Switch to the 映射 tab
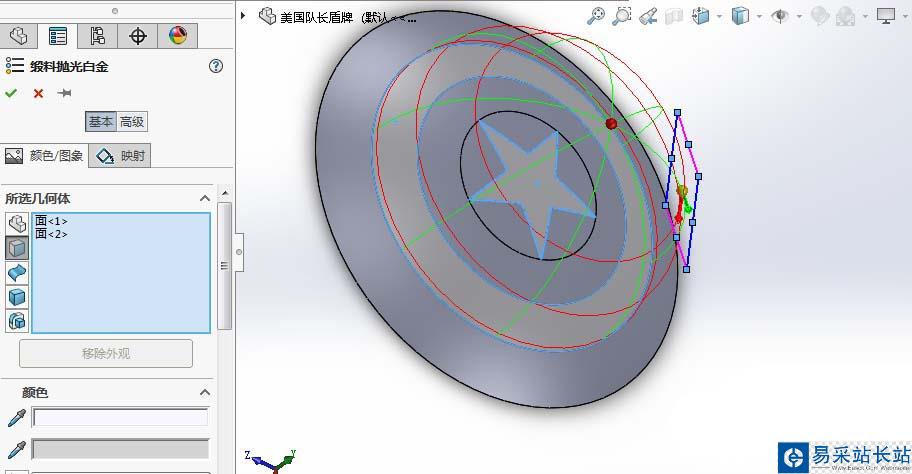This screenshot has height=474, width=912. [x=120, y=155]
